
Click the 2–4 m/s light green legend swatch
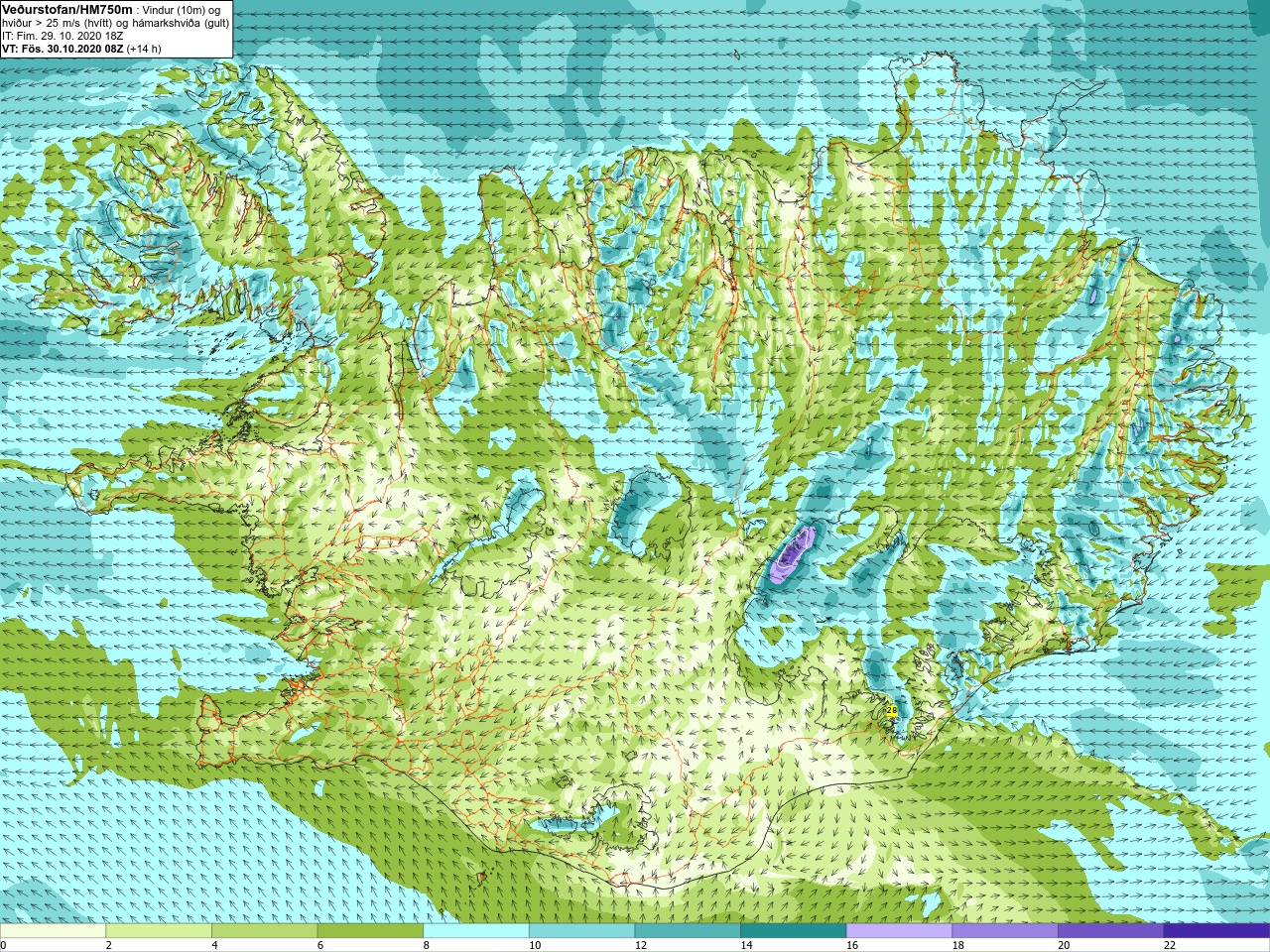click(159, 931)
